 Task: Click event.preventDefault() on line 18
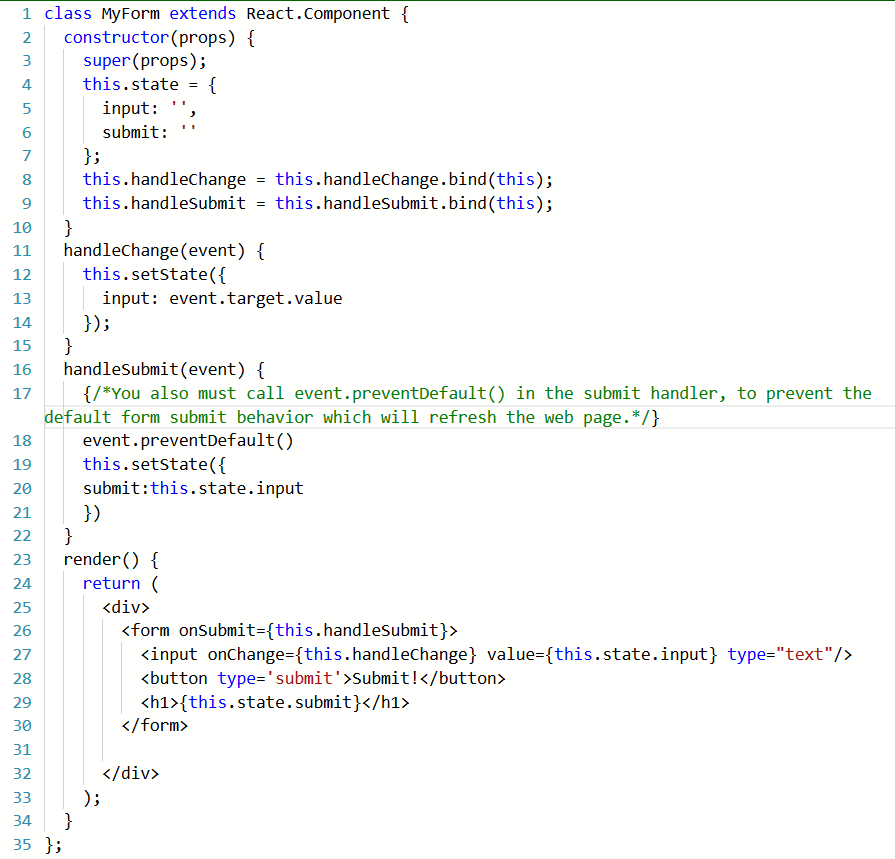(188, 441)
